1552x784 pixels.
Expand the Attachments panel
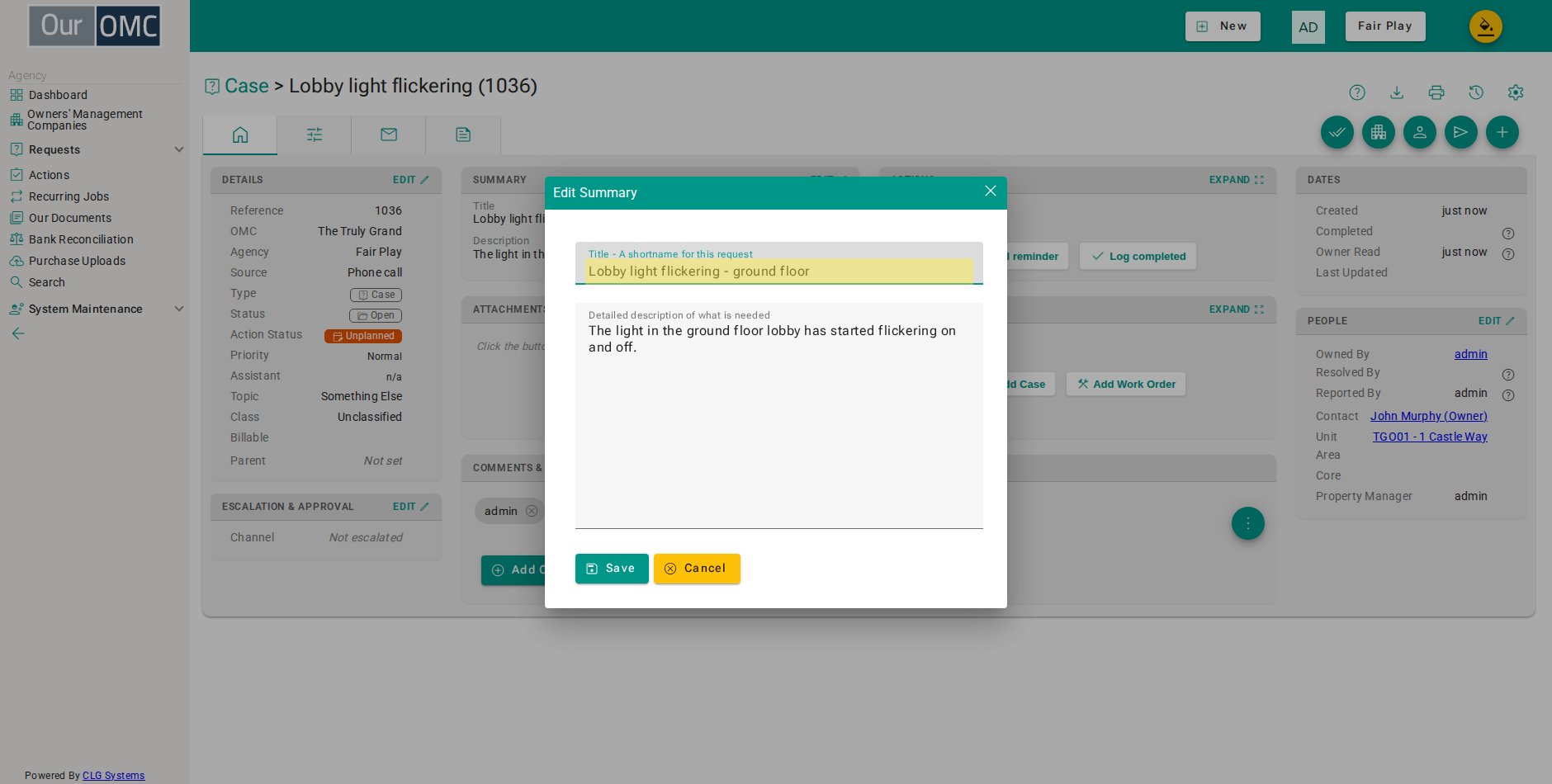tap(1236, 309)
